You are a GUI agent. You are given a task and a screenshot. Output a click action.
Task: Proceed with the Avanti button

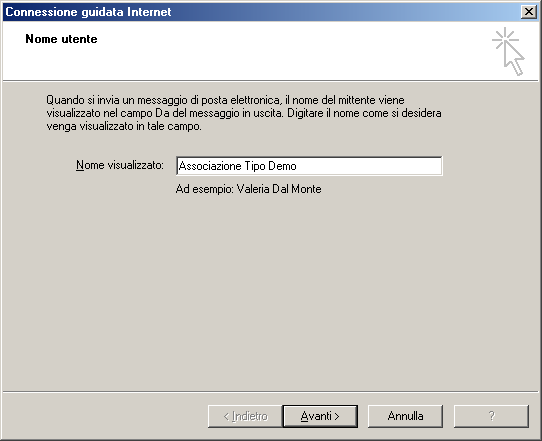(x=320, y=416)
